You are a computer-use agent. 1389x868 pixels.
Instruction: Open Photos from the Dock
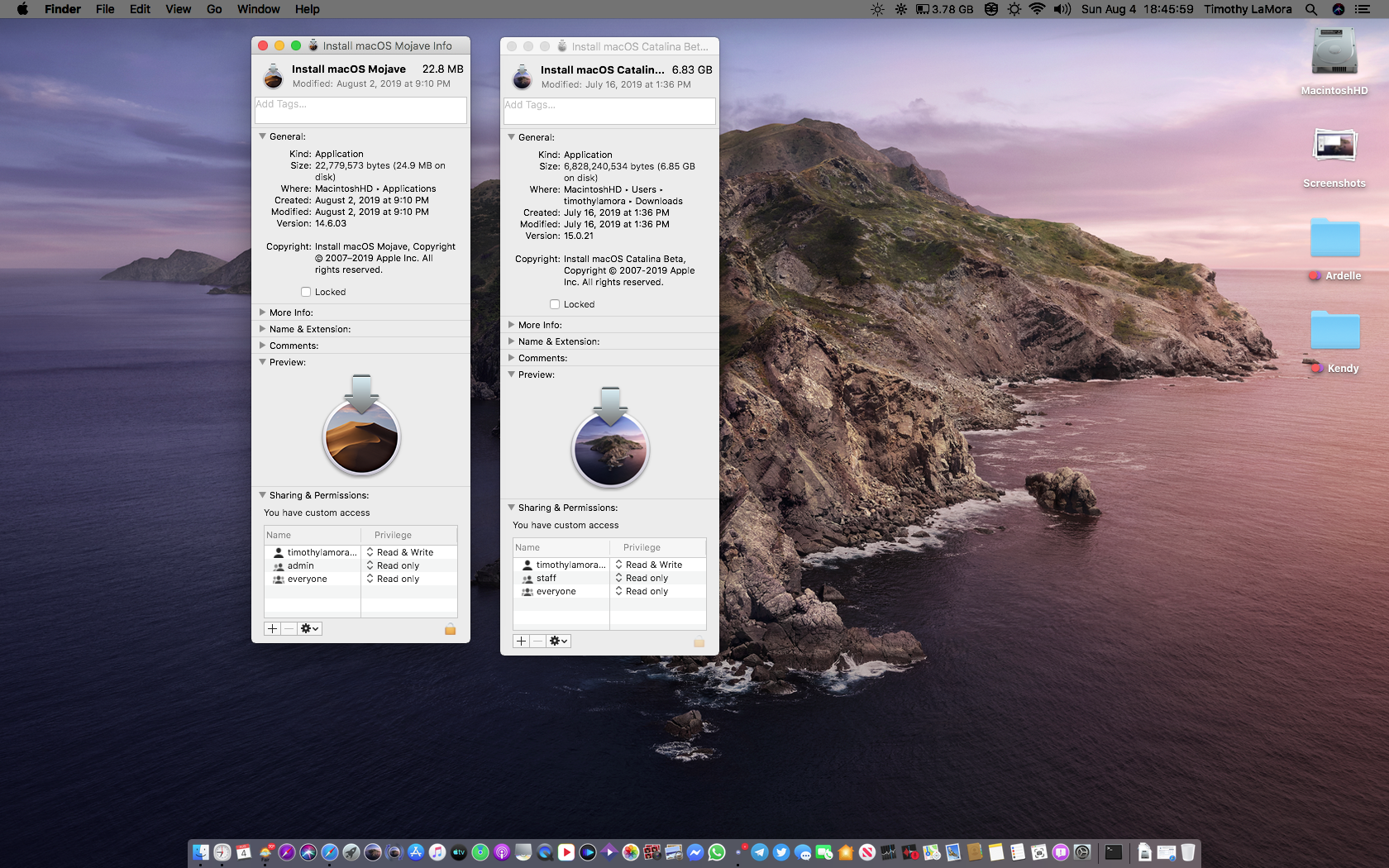click(x=630, y=852)
